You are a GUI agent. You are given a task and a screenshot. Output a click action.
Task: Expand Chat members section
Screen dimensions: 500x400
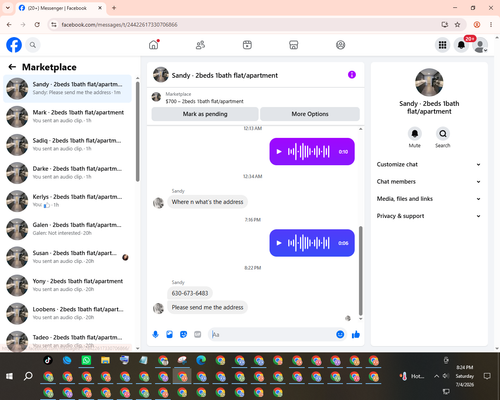[x=429, y=182]
